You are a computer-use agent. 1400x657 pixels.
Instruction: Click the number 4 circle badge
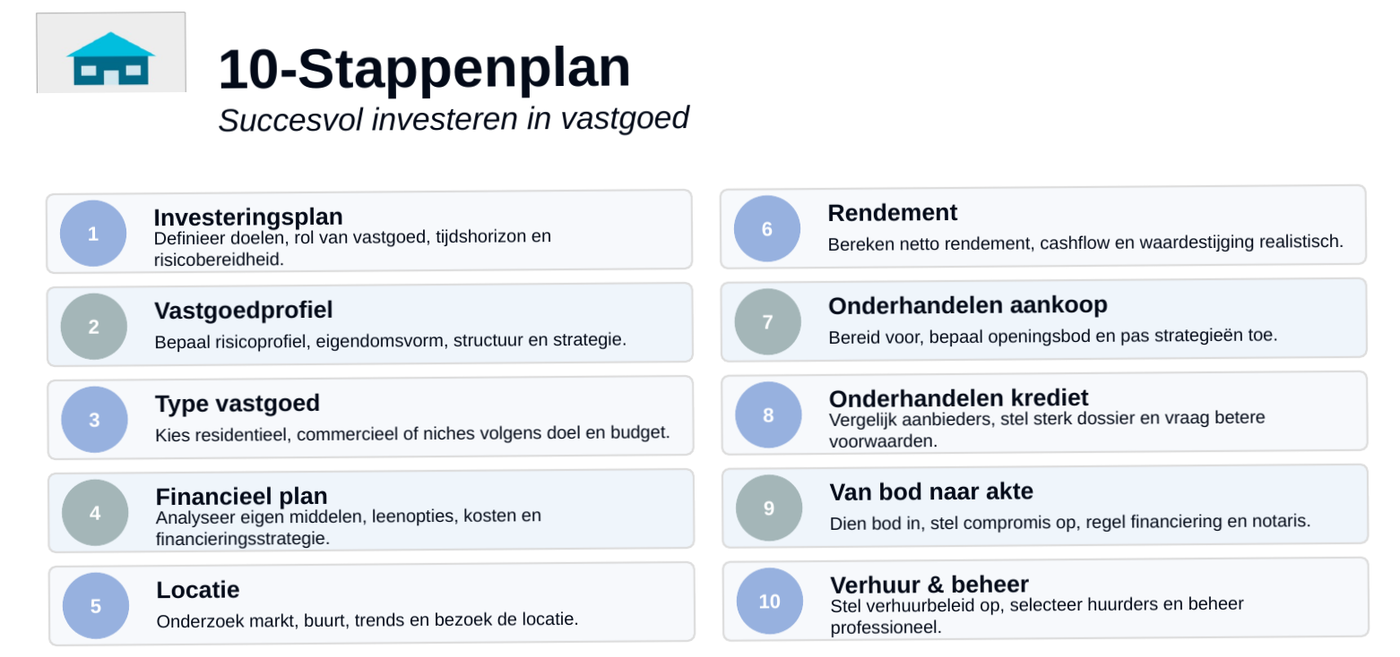[95, 513]
